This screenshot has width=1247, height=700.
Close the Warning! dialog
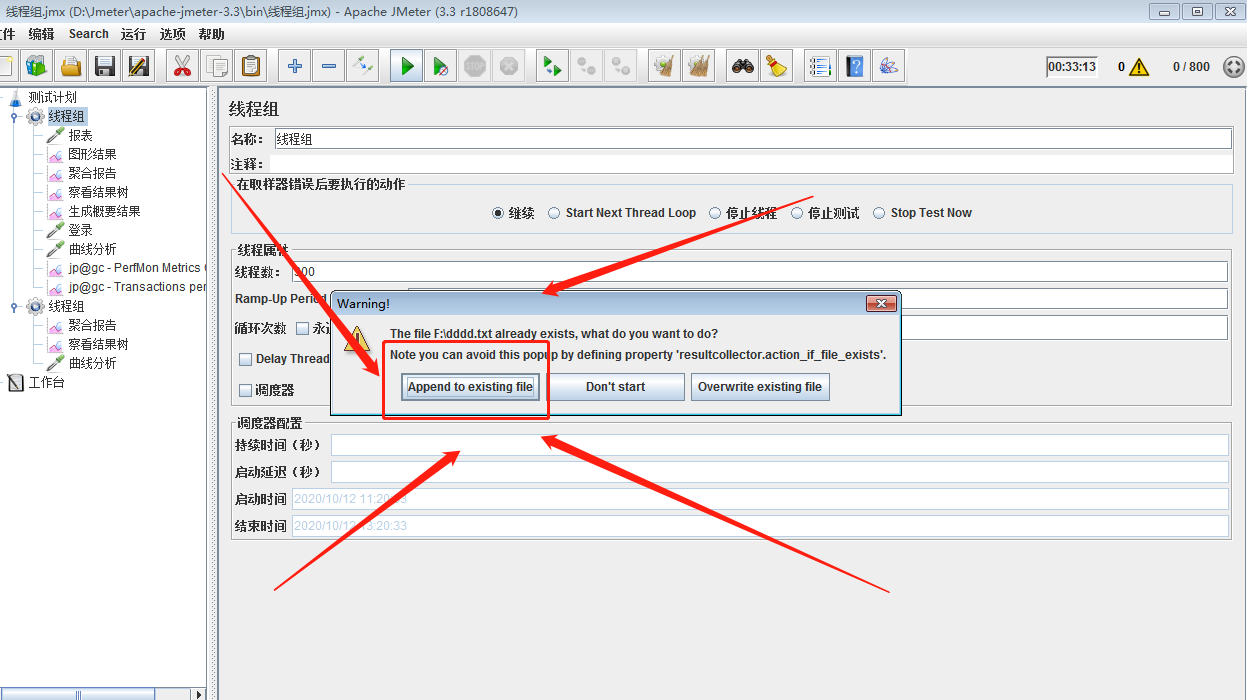click(x=880, y=303)
